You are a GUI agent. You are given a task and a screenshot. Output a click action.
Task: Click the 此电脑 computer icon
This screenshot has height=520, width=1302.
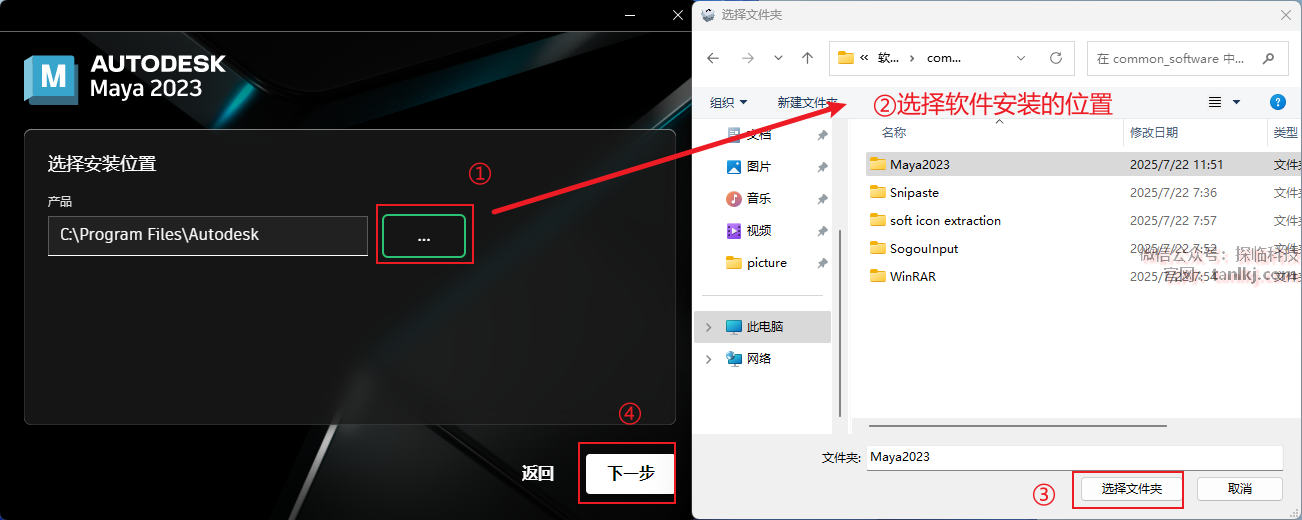734,326
